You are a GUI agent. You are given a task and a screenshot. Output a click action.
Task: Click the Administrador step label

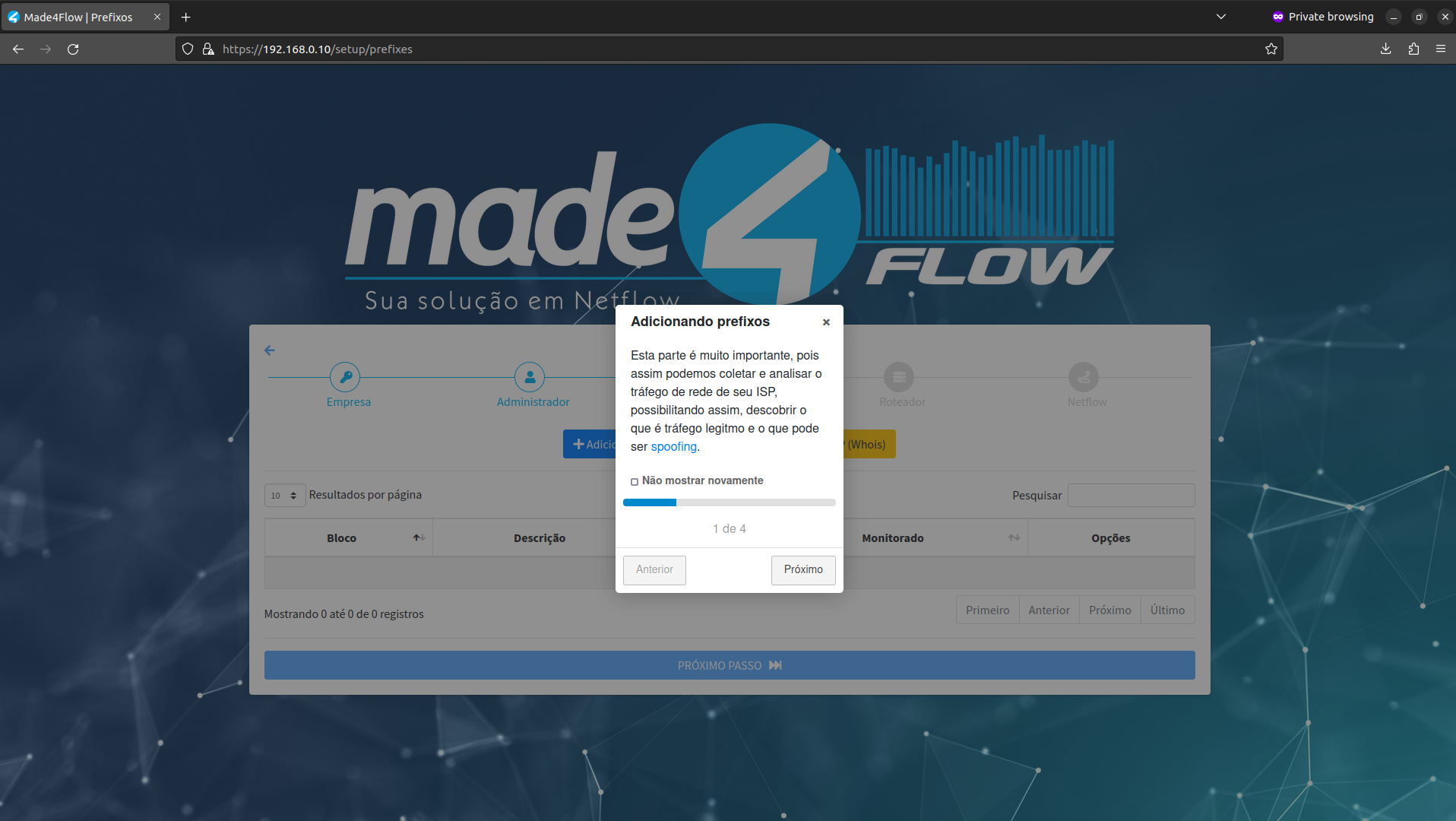click(x=533, y=402)
